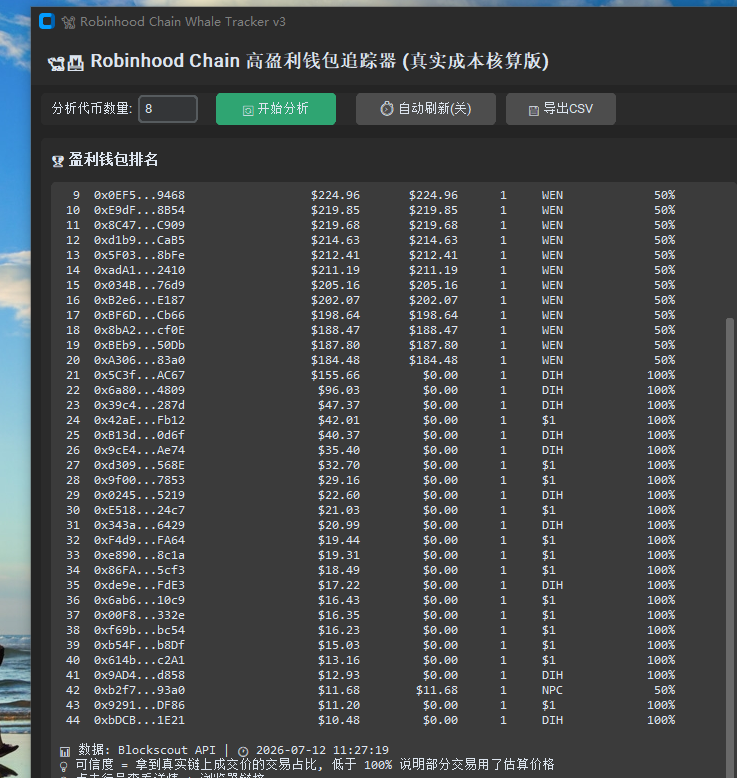
Task: Select wallet row 0x0EF5...9468
Action: pyautogui.click(x=370, y=195)
